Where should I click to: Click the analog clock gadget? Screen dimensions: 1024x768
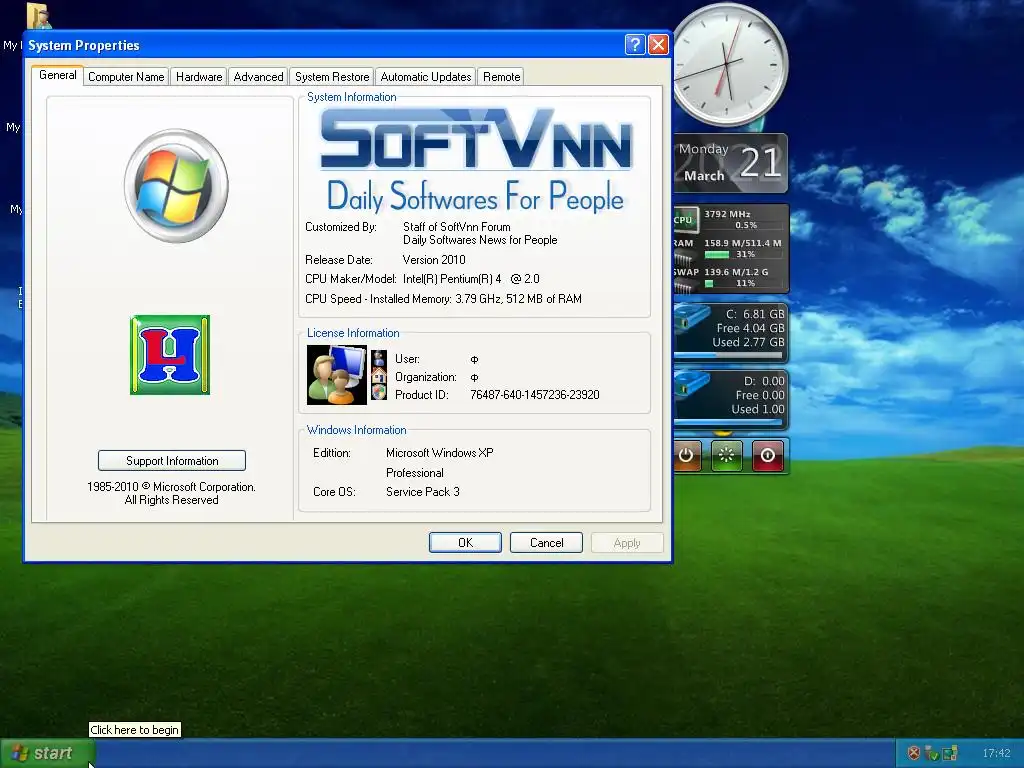pyautogui.click(x=730, y=65)
